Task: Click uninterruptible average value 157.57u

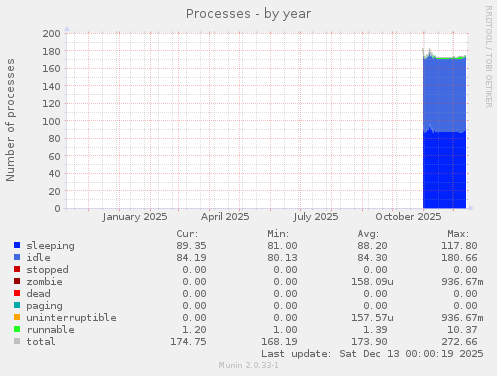Action: (372, 318)
